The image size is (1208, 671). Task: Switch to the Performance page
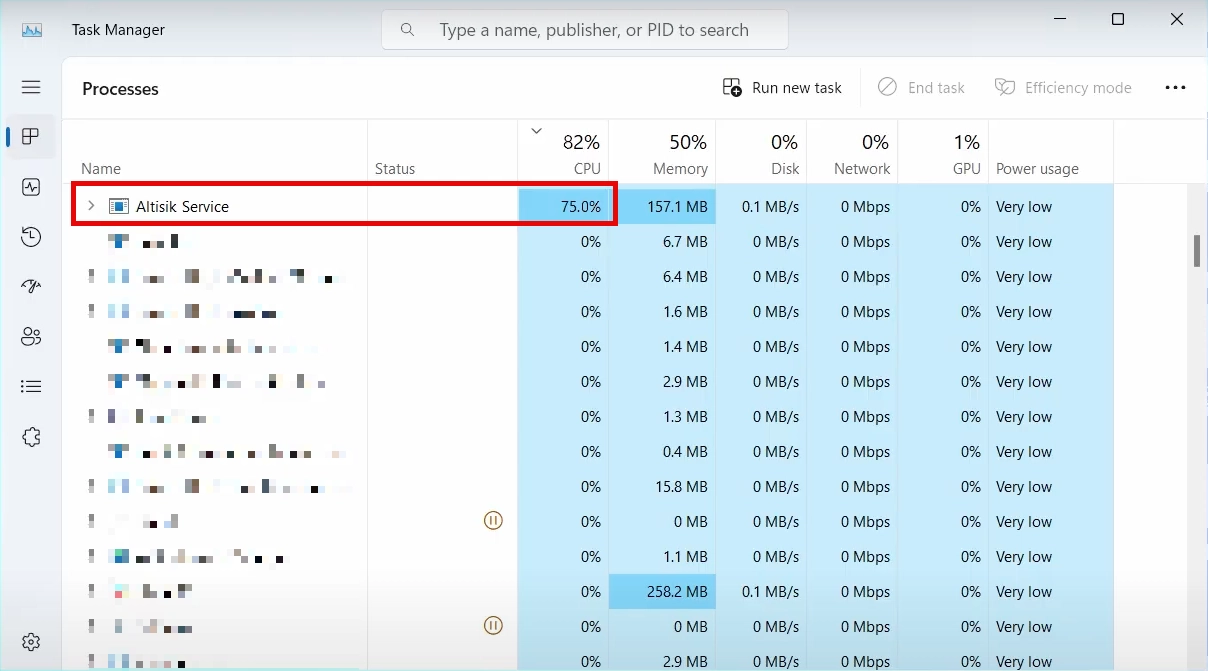[31, 187]
